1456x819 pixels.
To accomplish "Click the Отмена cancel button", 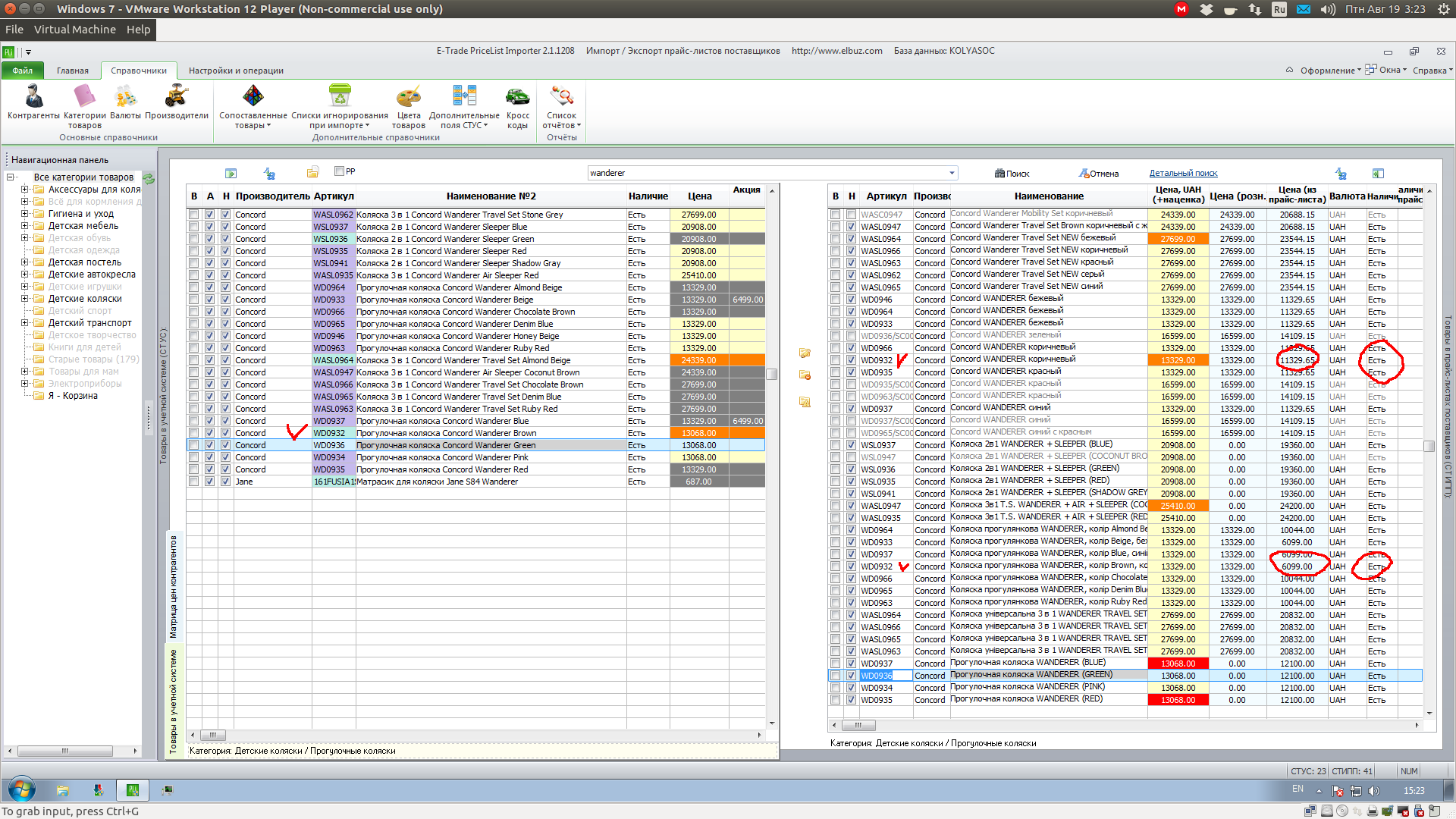I will (x=1098, y=174).
